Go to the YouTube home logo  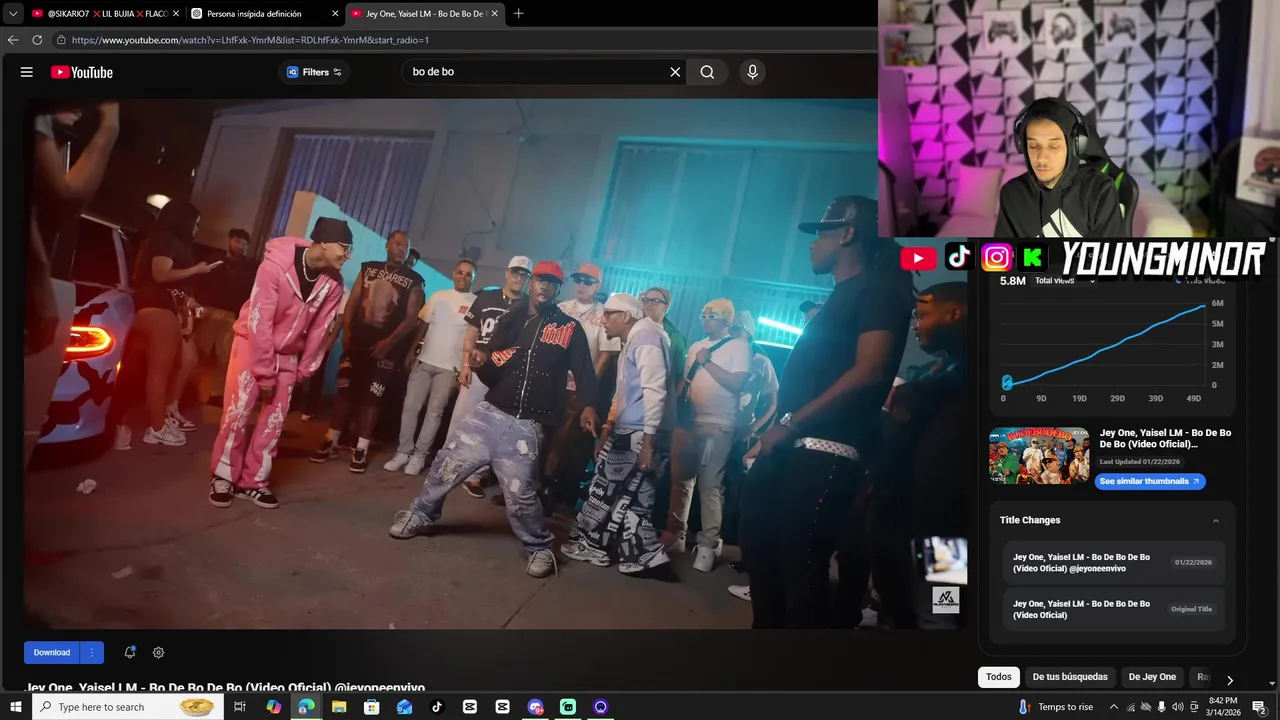pos(82,72)
